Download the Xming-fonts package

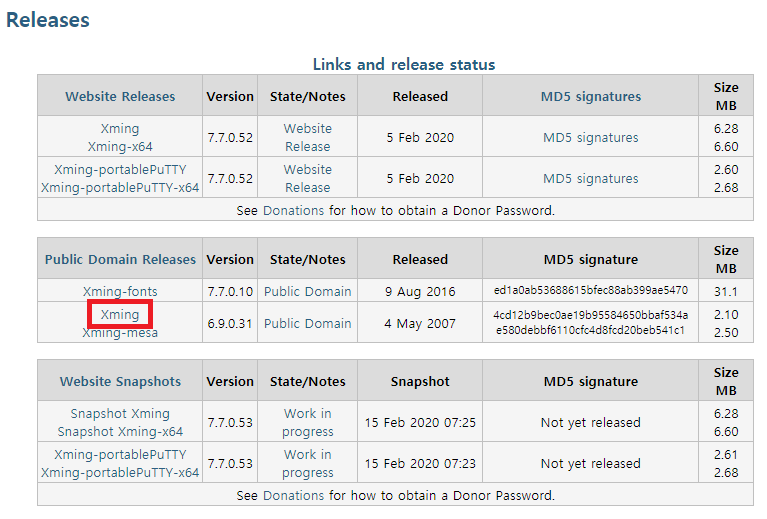120,292
